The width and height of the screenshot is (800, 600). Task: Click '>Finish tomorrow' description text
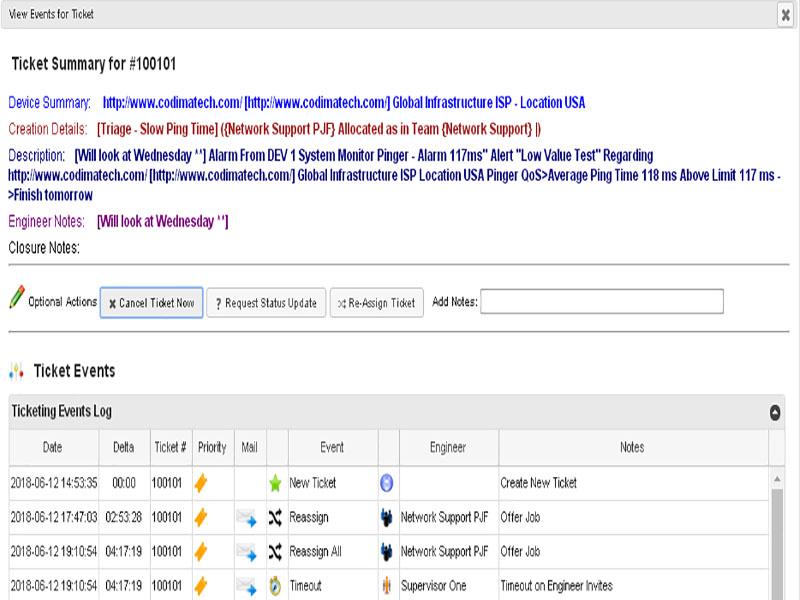pyautogui.click(x=50, y=195)
